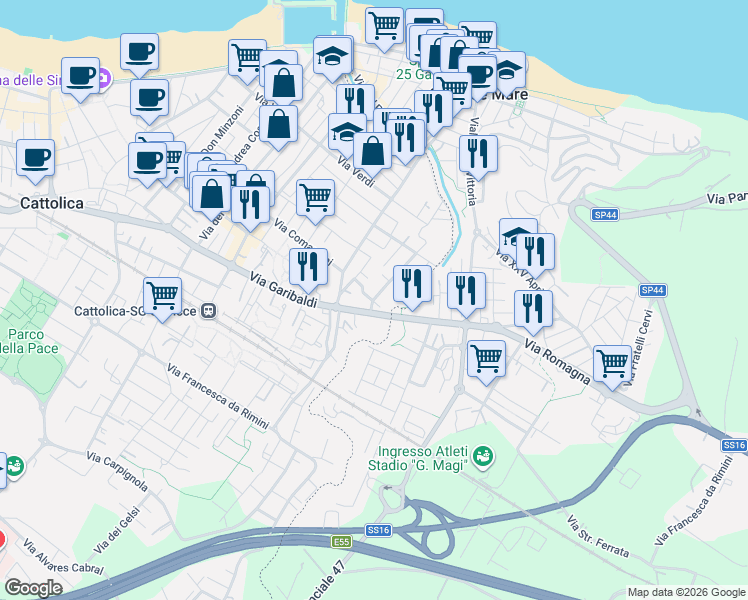748x600 pixels.
Task: Click the railway station icon at Cattolica-SG
Action: point(208,311)
